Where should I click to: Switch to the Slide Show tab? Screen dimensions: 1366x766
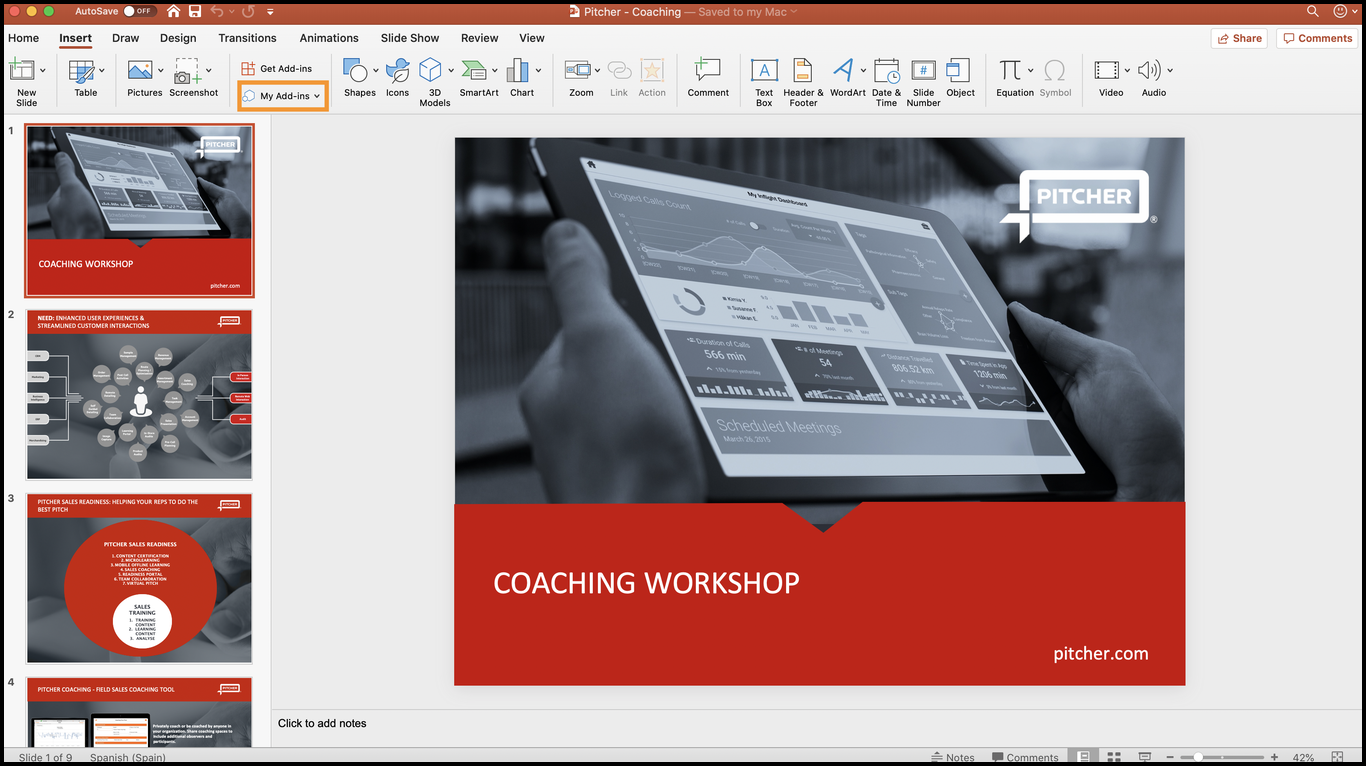(x=410, y=38)
